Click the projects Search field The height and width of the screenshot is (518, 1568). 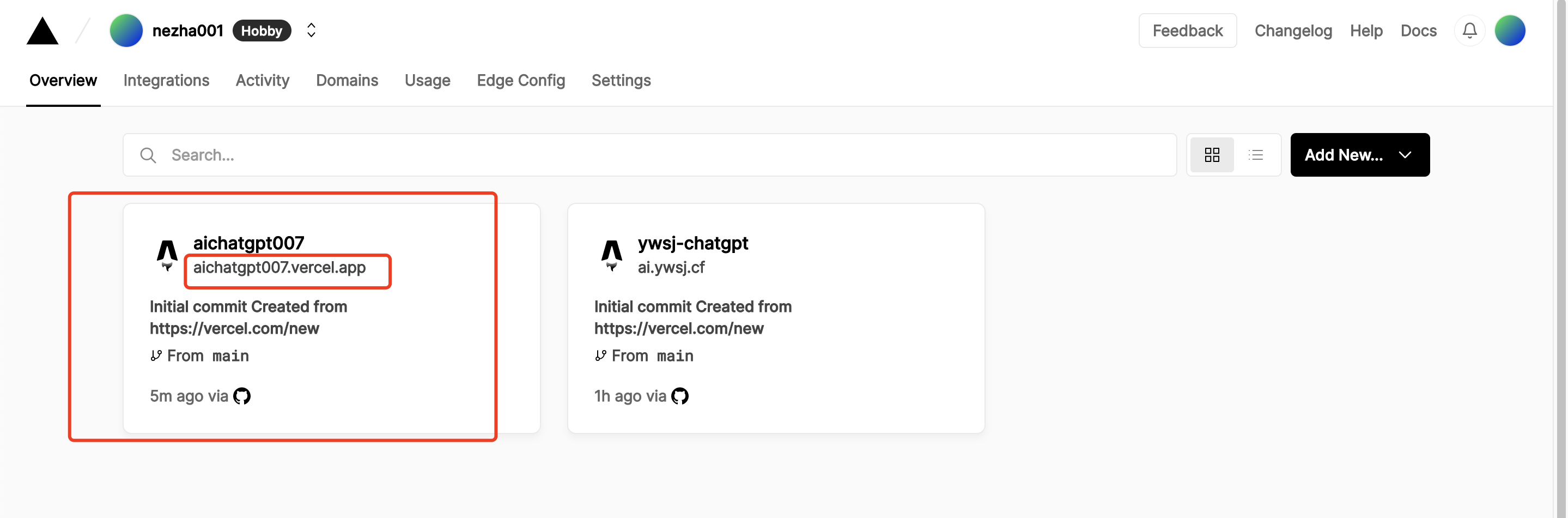[649, 155]
